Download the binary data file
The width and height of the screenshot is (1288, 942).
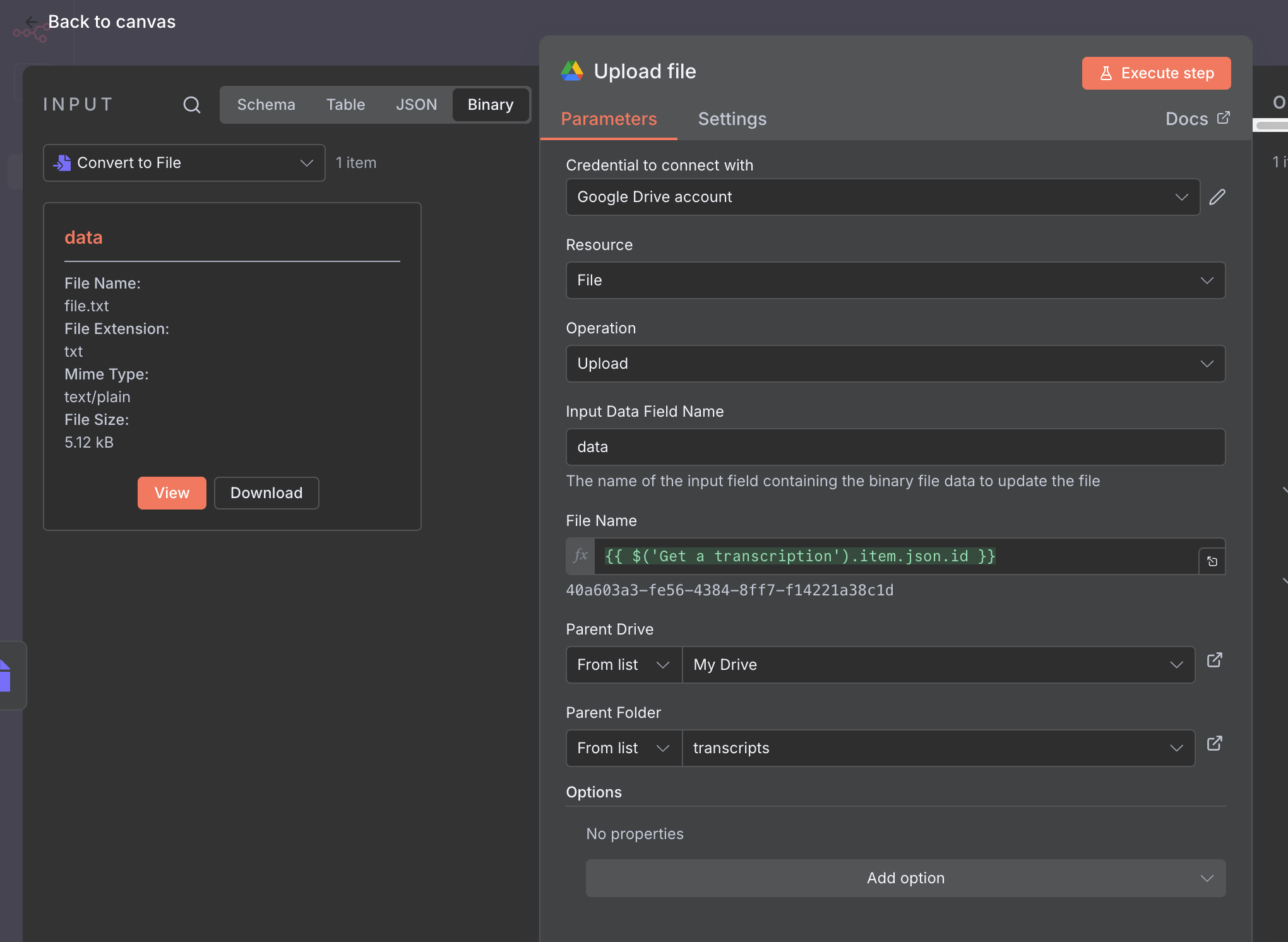pyautogui.click(x=266, y=493)
